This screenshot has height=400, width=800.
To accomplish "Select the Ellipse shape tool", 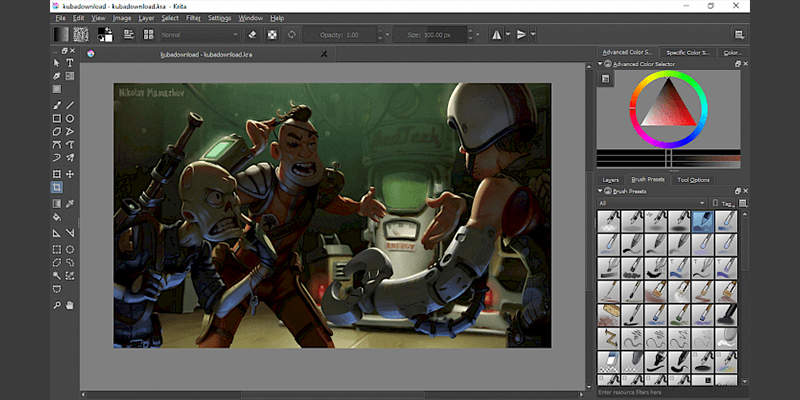I will tap(70, 118).
